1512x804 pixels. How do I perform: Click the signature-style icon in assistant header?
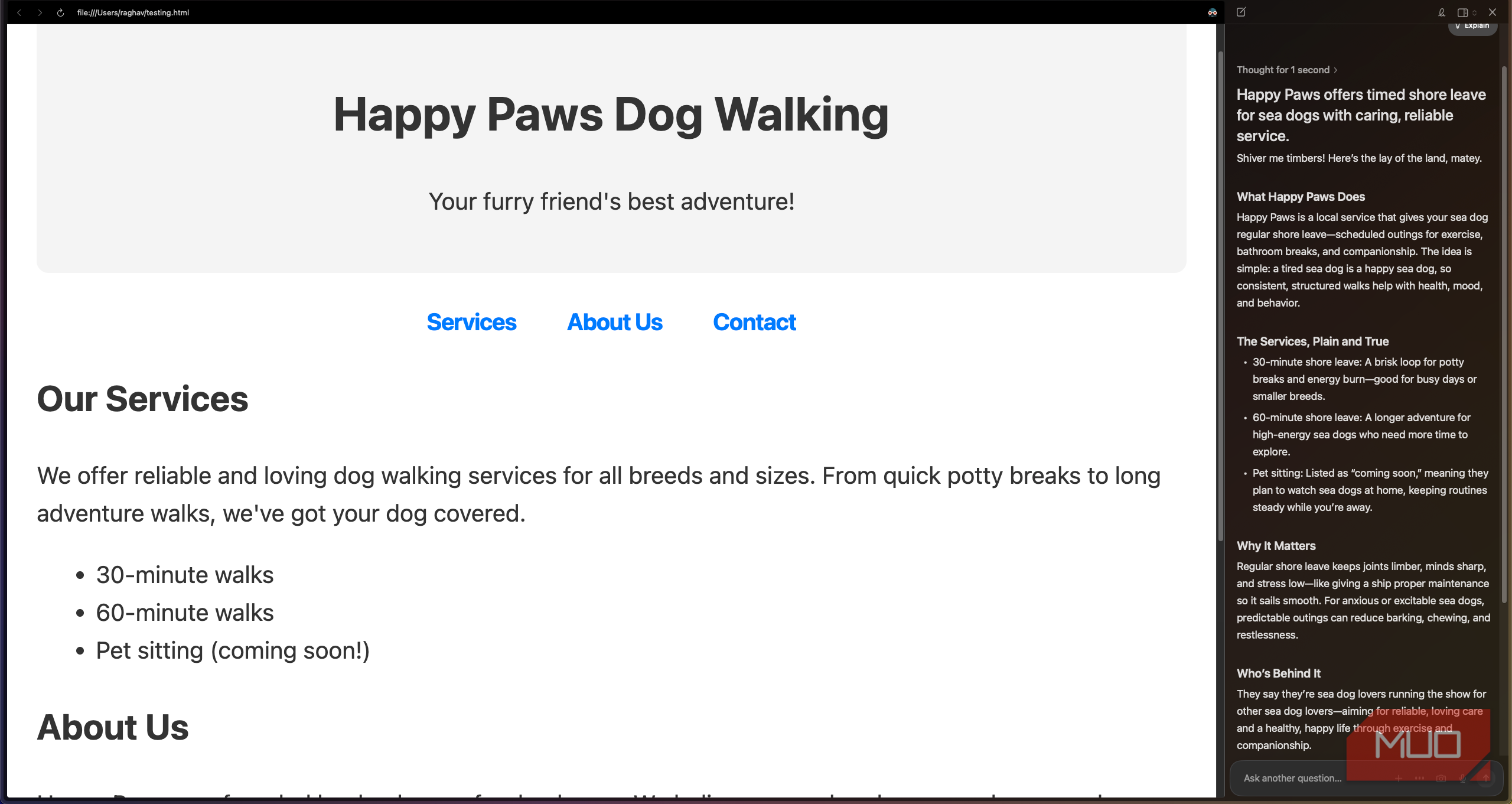coord(1442,12)
